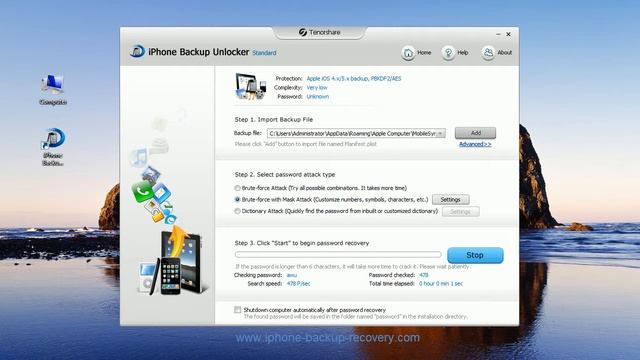Click the 'Password checked' count 478
The width and height of the screenshot is (640, 360).
pyautogui.click(x=424, y=275)
